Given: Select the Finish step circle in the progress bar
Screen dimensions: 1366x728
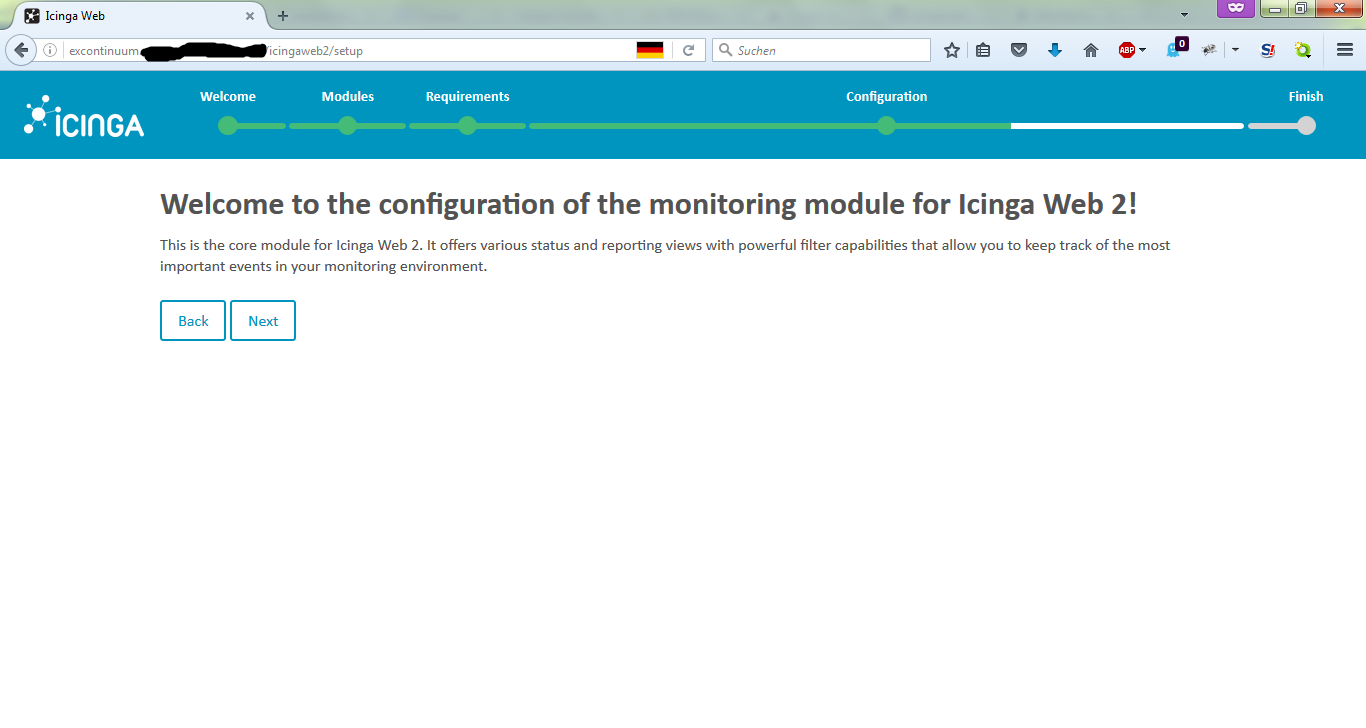Looking at the screenshot, I should tap(1306, 126).
